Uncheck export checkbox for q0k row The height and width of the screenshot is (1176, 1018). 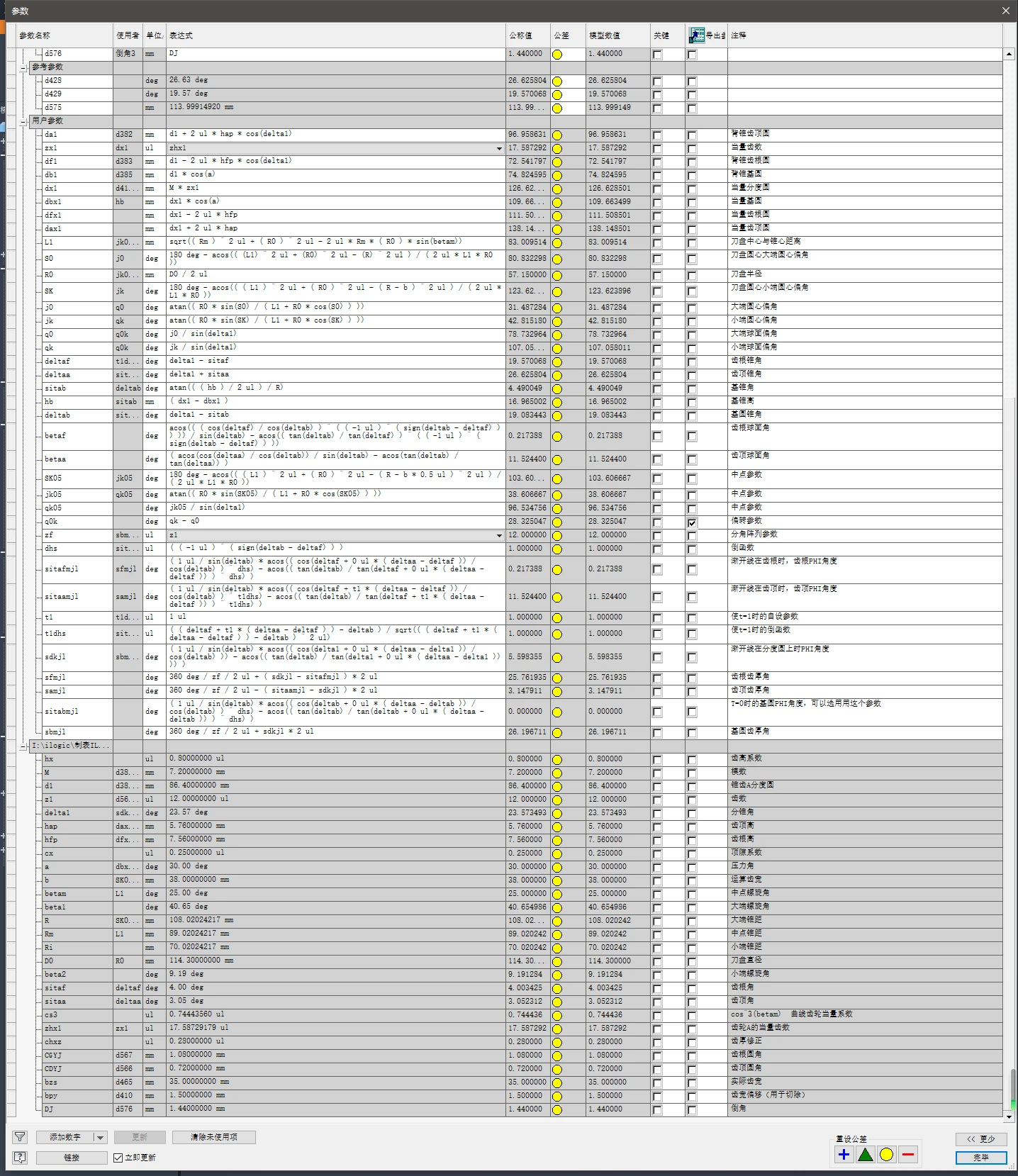(692, 522)
